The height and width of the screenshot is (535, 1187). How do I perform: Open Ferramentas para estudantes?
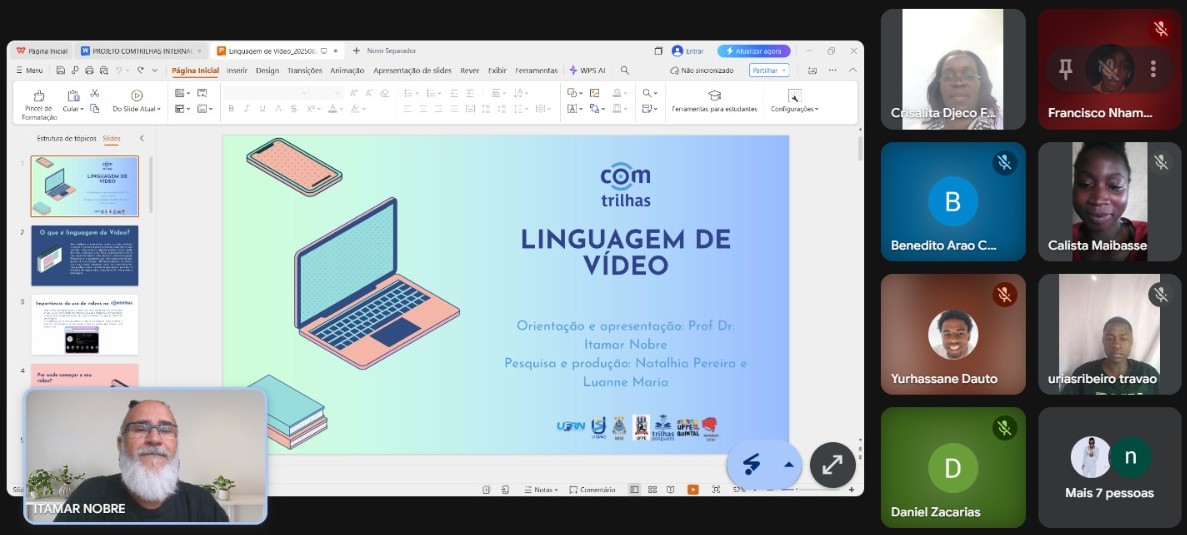pos(714,101)
